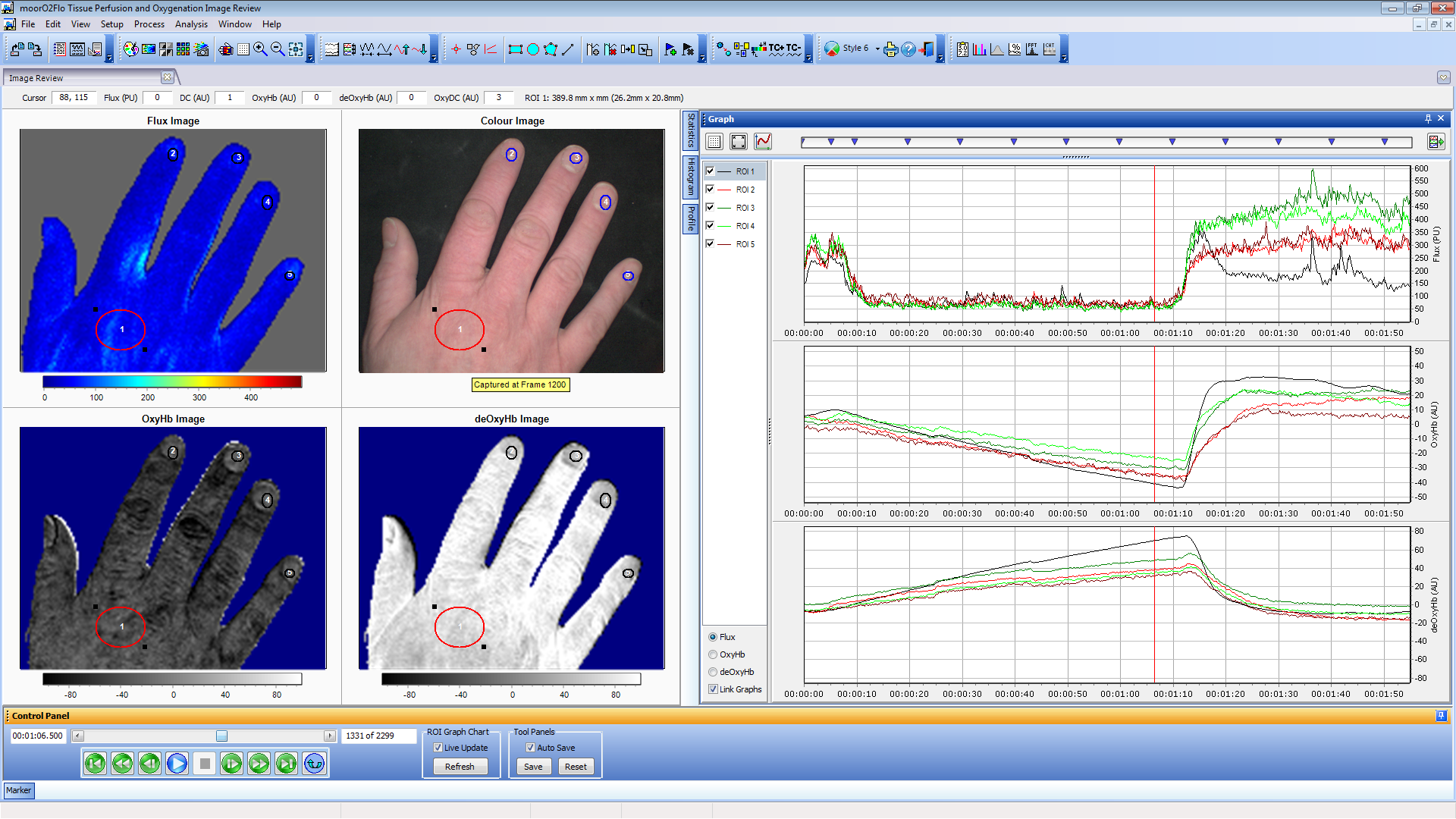
Task: Toggle the Link Graphs checkbox
Action: 713,689
